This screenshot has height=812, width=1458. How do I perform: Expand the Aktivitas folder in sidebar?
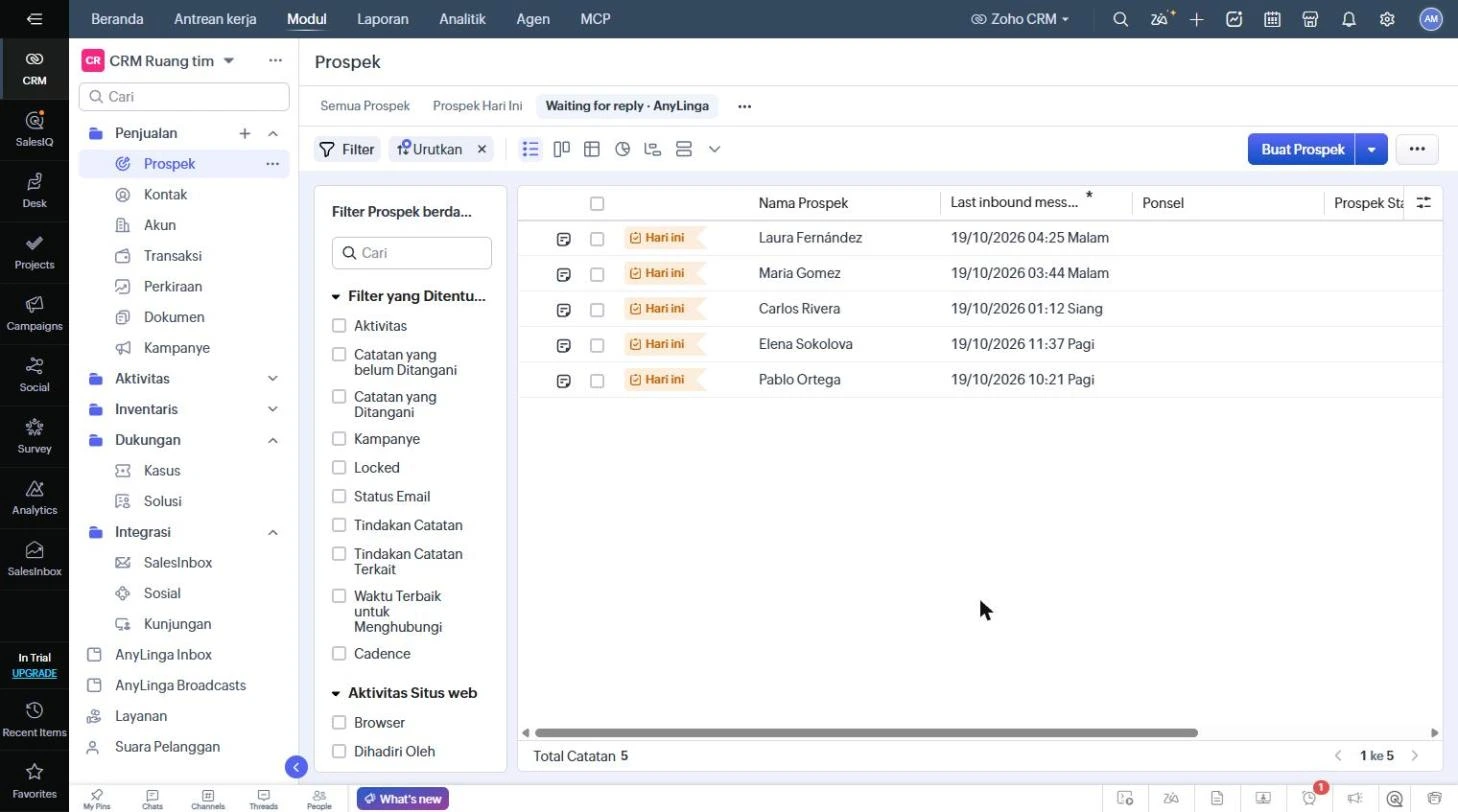(273, 379)
